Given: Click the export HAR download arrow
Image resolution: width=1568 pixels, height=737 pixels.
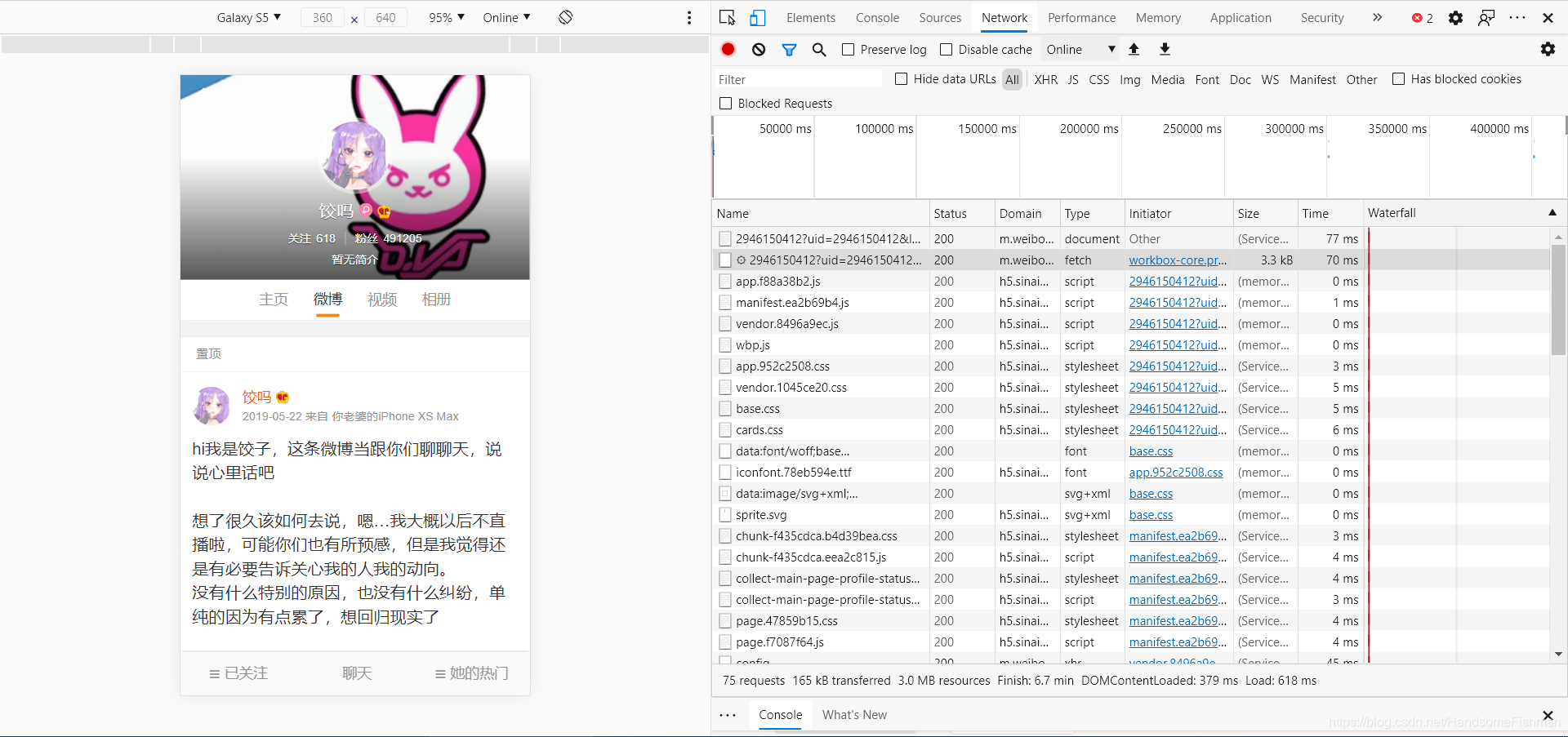Looking at the screenshot, I should pyautogui.click(x=1165, y=49).
